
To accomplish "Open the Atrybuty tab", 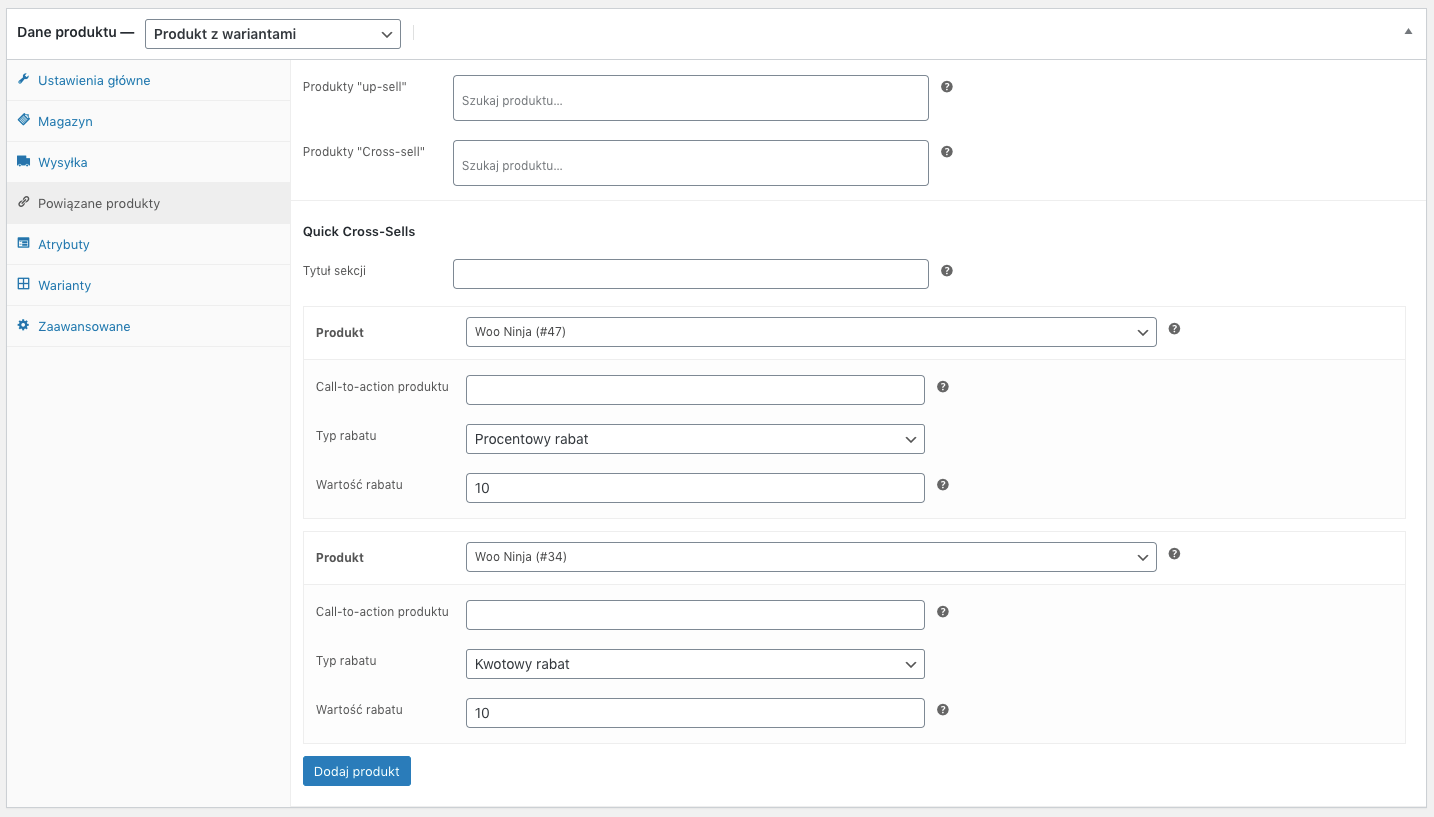I will [x=148, y=244].
